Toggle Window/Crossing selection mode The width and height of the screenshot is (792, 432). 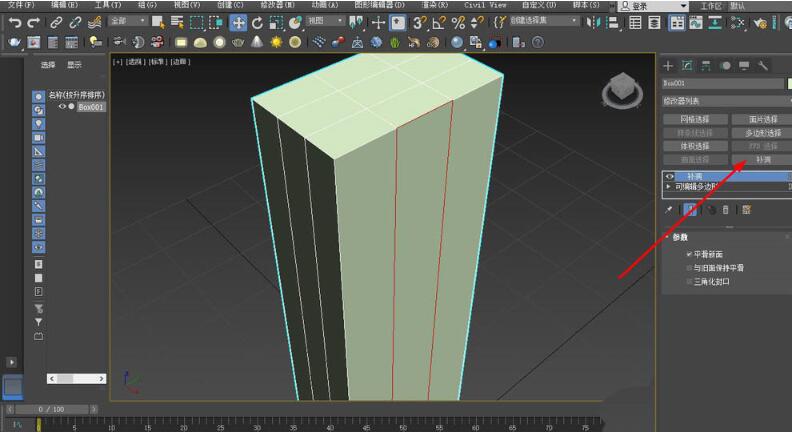216,23
